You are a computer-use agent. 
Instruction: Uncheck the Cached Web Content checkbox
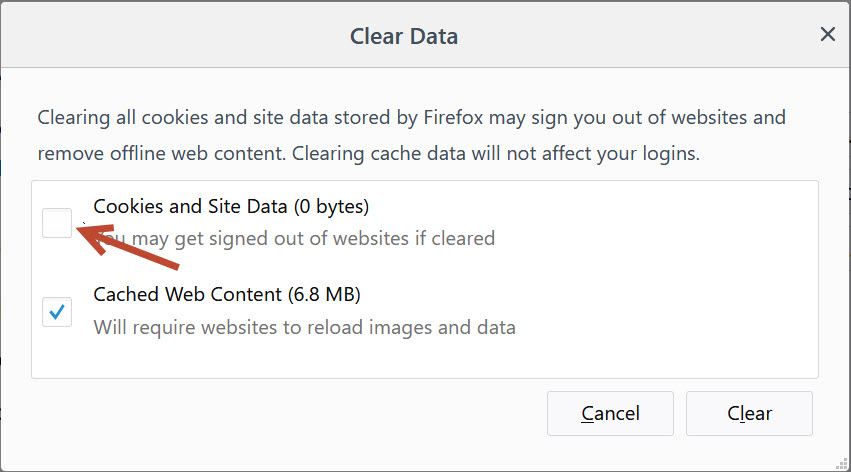click(57, 311)
